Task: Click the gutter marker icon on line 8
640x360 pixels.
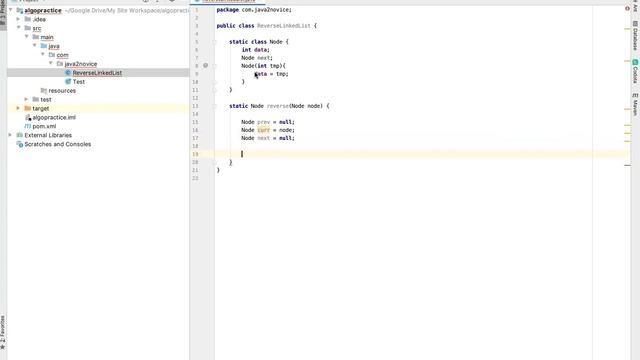Action: (206, 65)
